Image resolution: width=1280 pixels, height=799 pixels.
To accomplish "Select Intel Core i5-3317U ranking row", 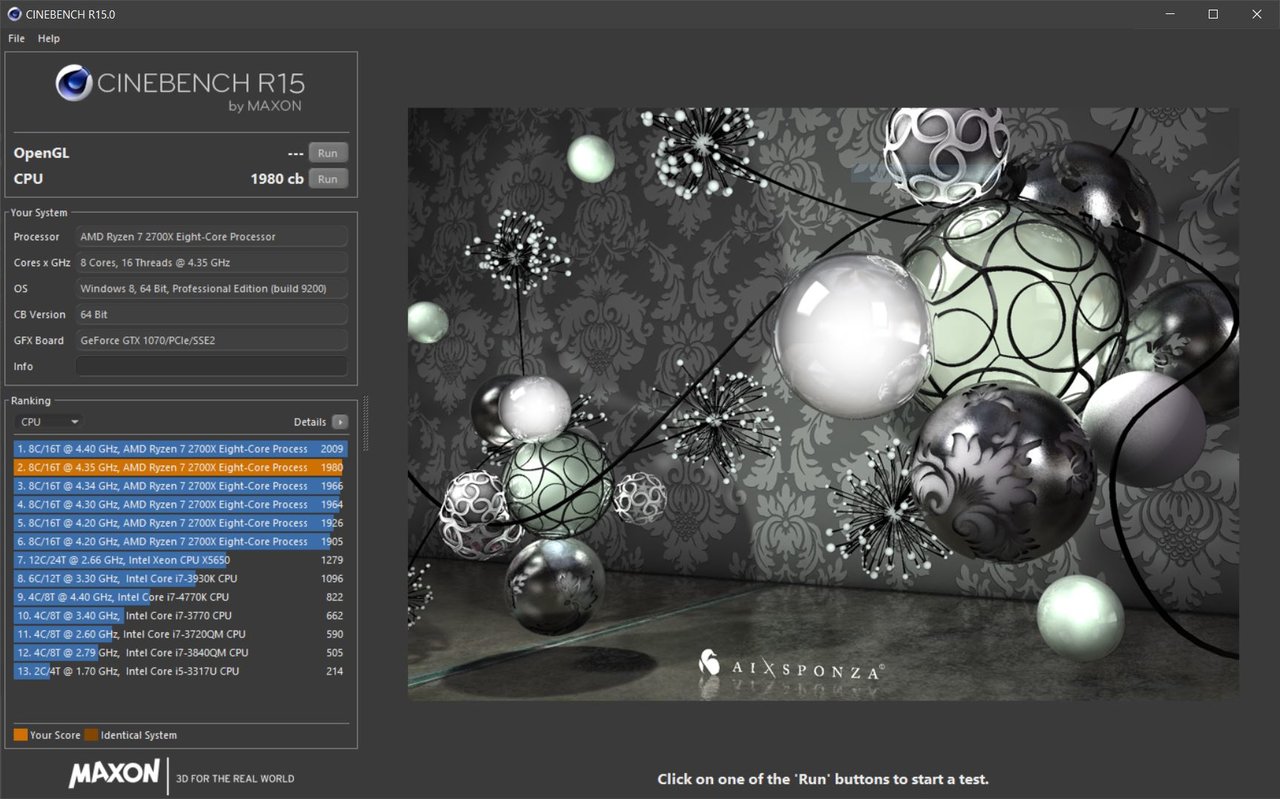I will tap(181, 671).
